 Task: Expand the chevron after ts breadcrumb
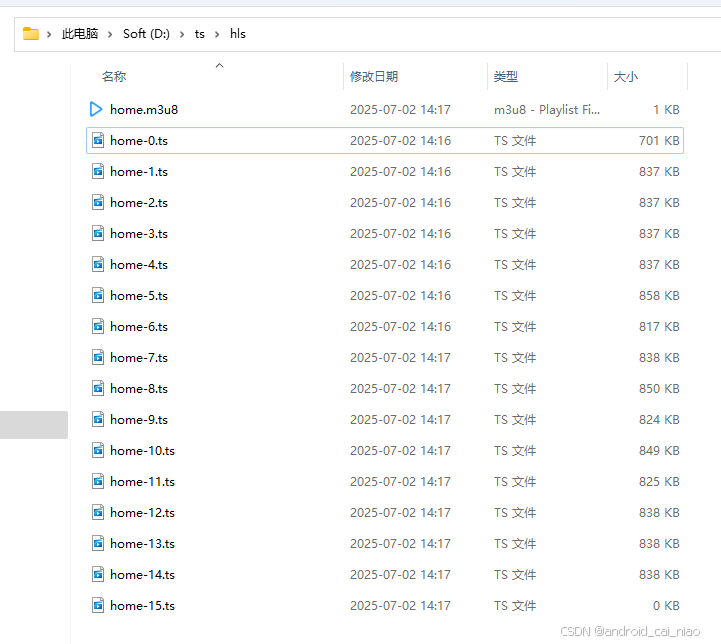(217, 34)
